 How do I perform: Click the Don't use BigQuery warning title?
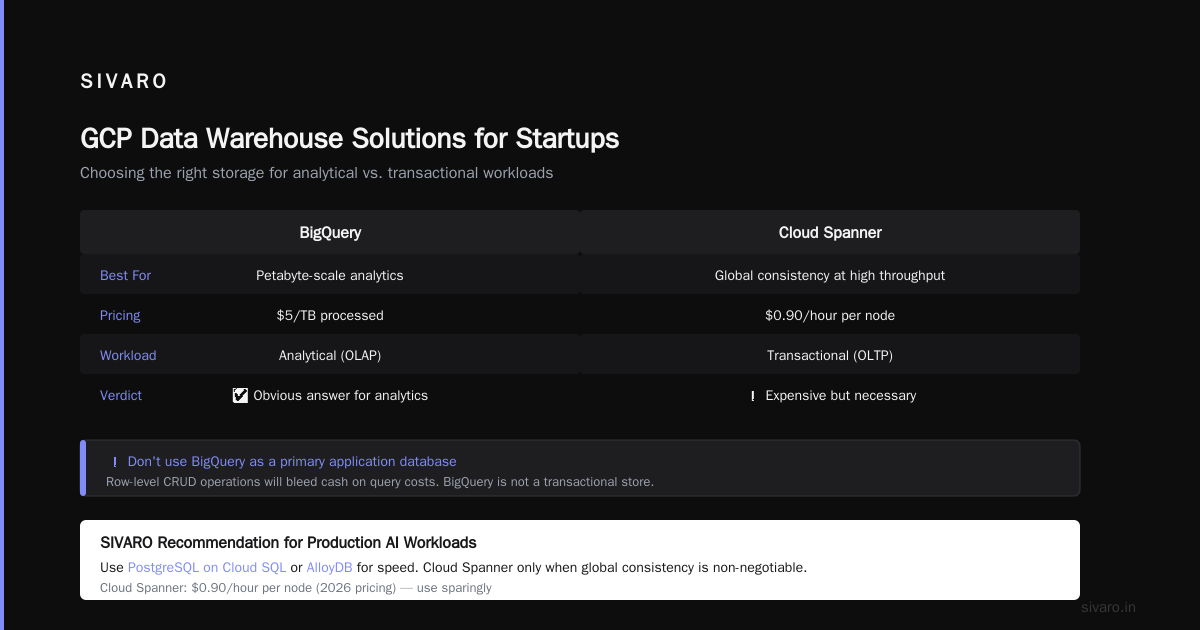tap(292, 461)
